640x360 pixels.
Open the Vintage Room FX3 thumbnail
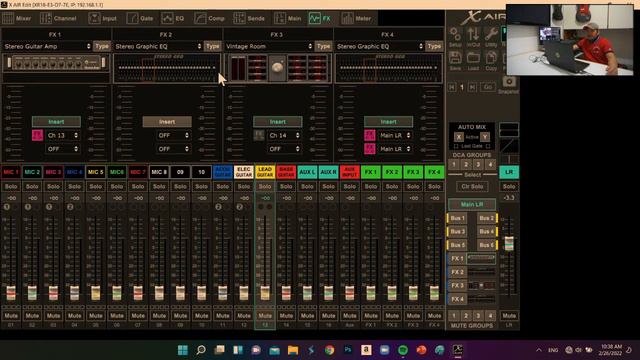(x=278, y=68)
